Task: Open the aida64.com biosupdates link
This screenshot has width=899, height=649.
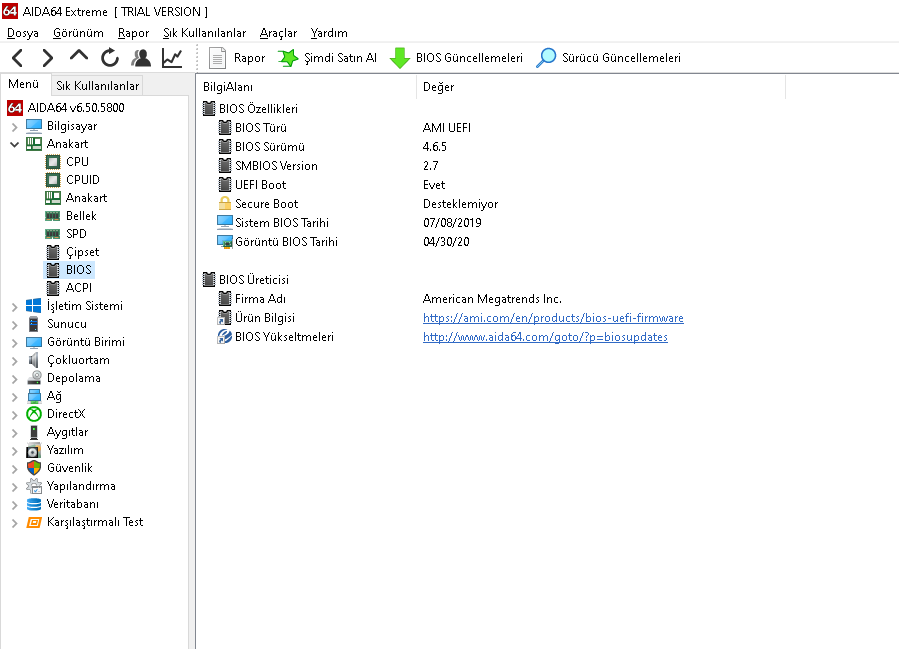Action: coord(545,337)
